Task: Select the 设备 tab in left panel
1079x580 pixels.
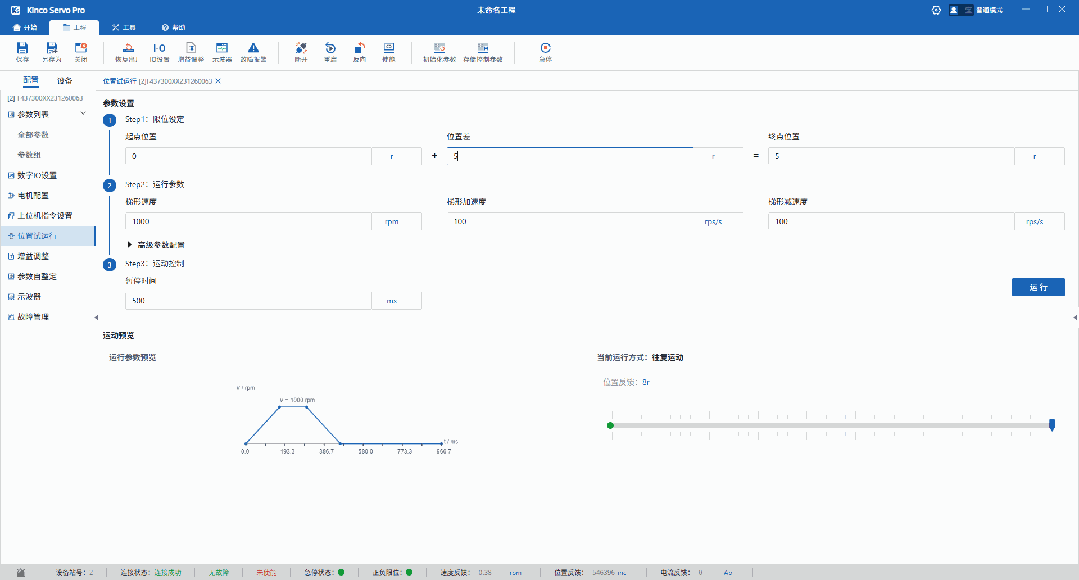Action: tap(65, 80)
